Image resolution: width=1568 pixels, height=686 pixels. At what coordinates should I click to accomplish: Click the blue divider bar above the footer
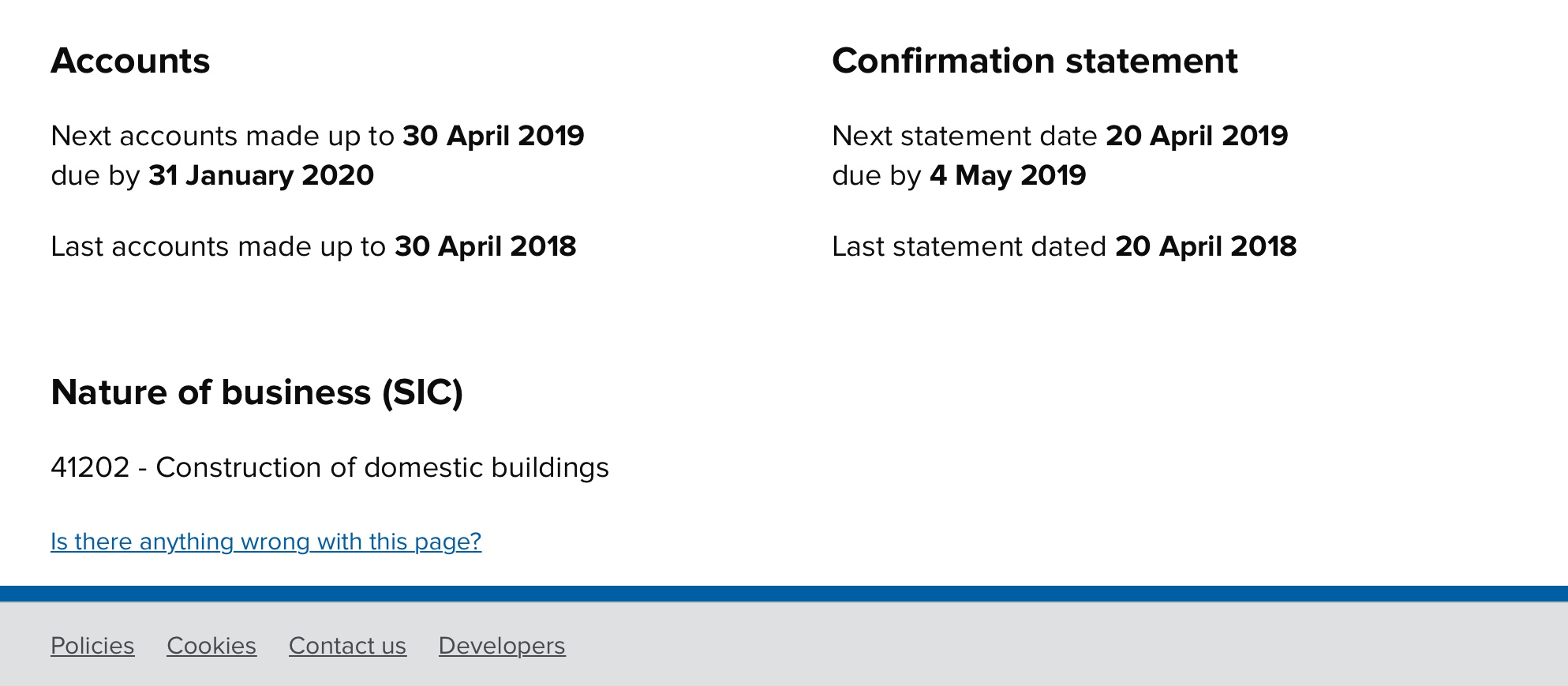(784, 594)
